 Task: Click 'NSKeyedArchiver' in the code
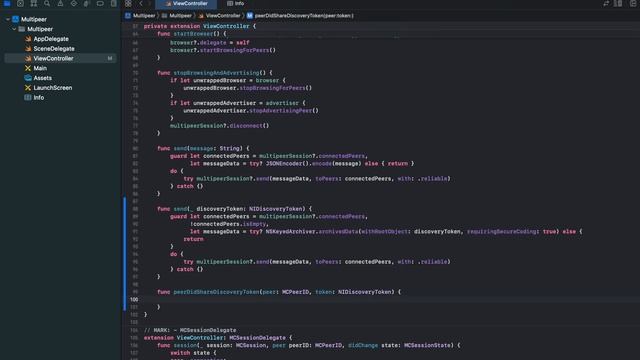click(x=291, y=231)
